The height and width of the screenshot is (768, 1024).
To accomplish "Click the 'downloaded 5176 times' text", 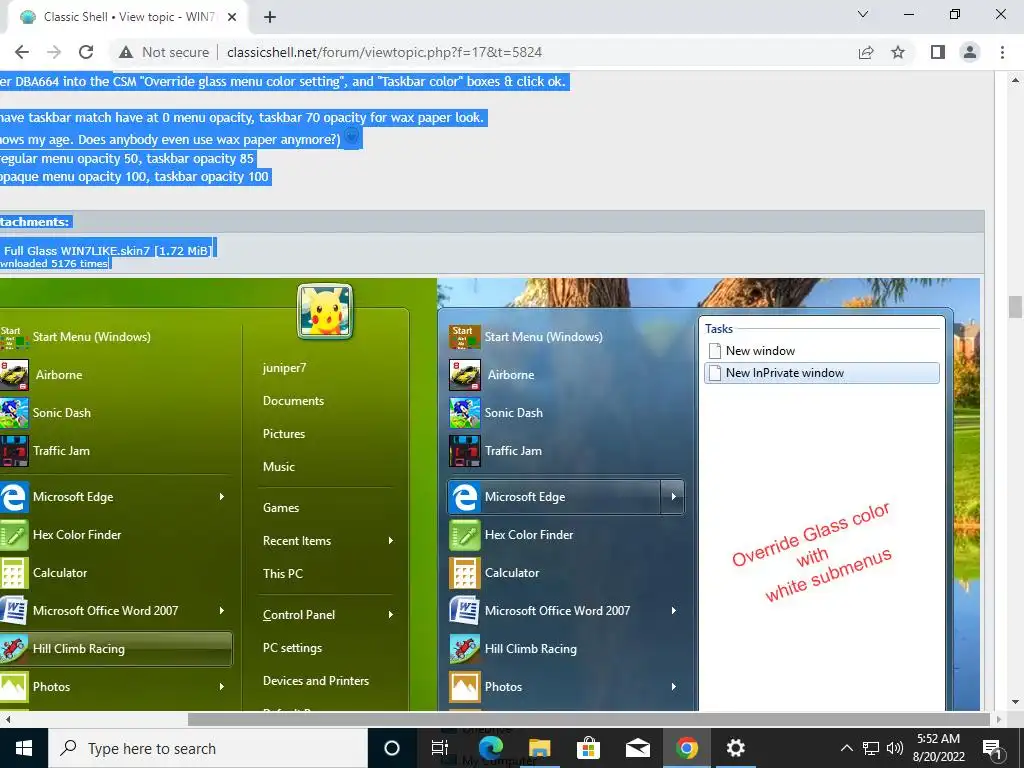I will tap(54, 264).
